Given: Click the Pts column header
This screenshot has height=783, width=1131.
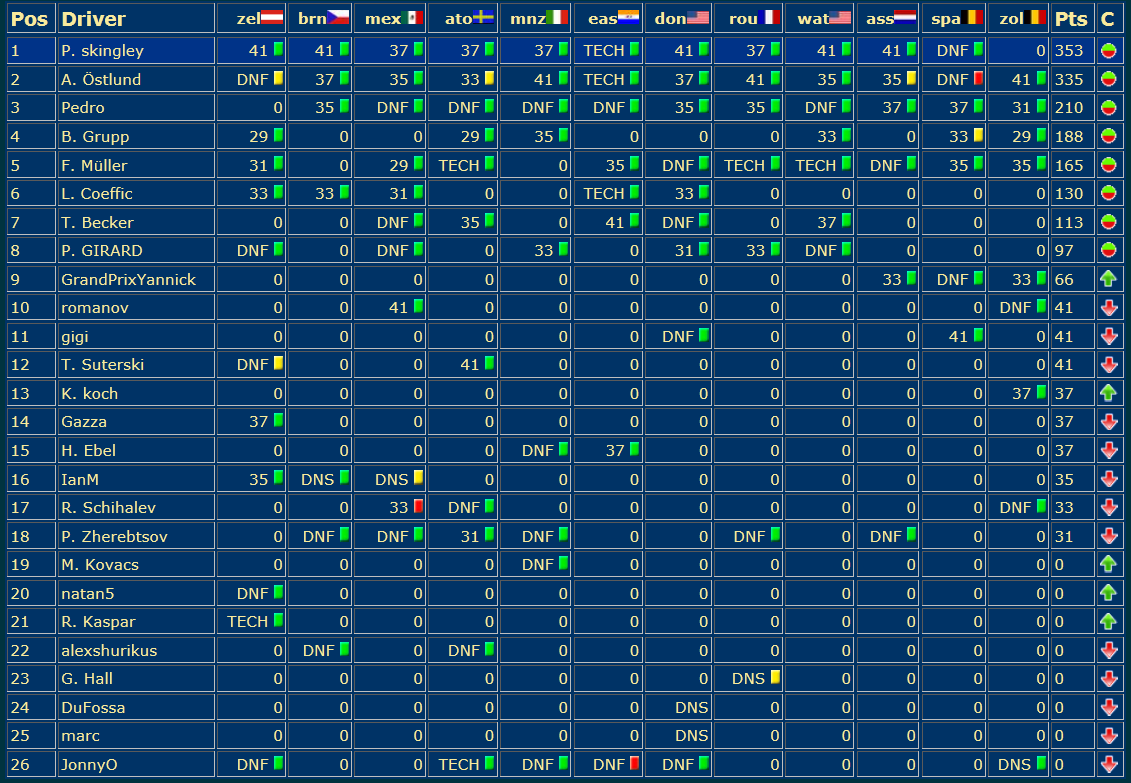Looking at the screenshot, I should tap(1071, 19).
